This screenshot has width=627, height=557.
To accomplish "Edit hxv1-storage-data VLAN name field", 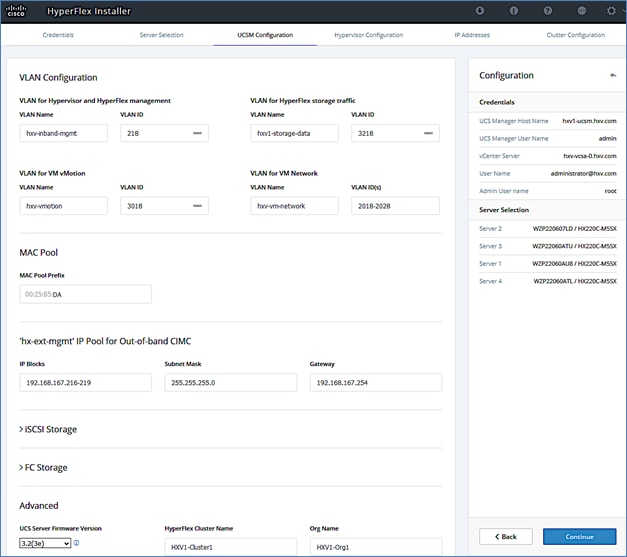I will pyautogui.click(x=294, y=133).
